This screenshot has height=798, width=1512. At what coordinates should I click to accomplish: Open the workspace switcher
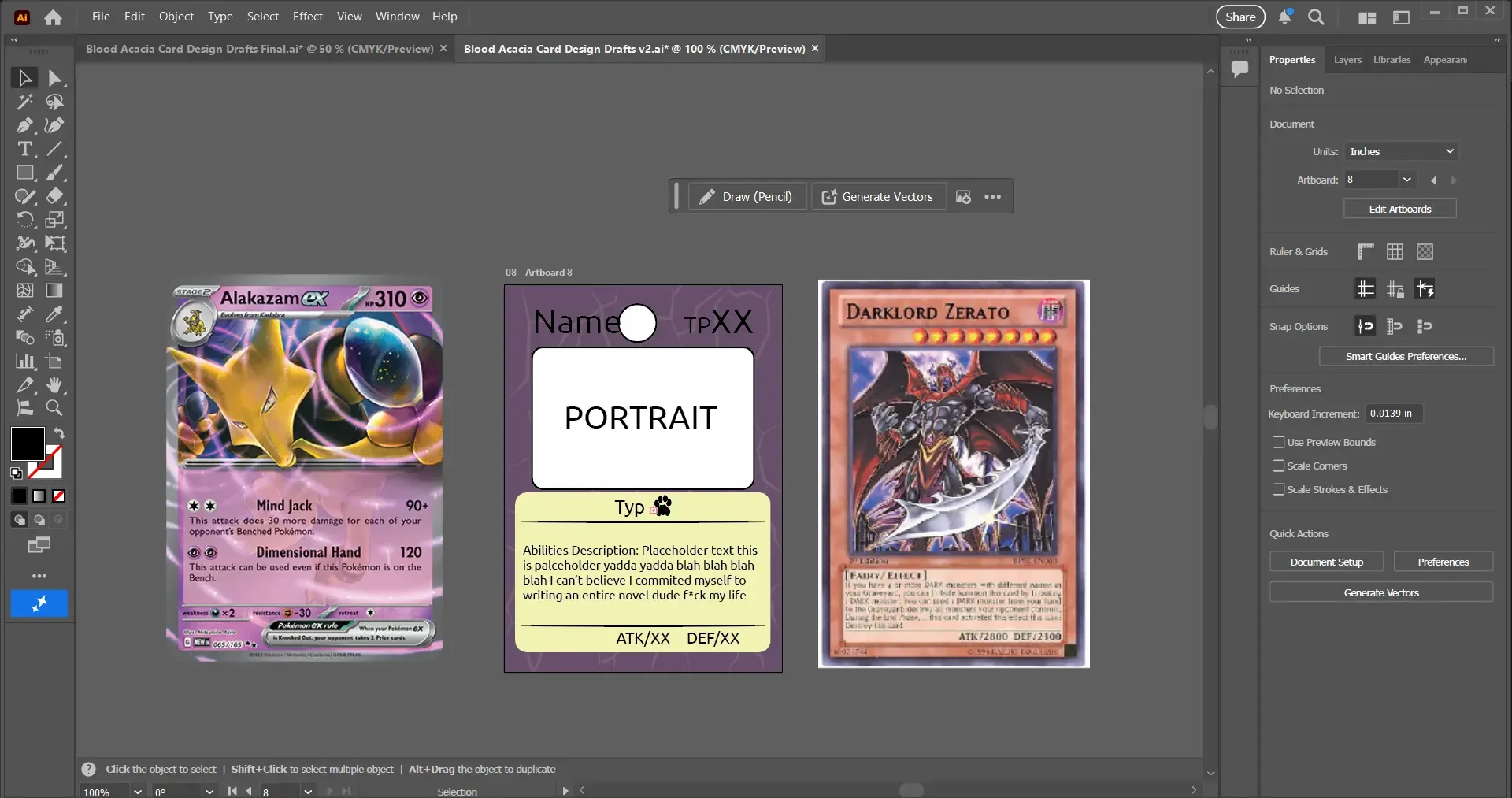coord(1402,17)
